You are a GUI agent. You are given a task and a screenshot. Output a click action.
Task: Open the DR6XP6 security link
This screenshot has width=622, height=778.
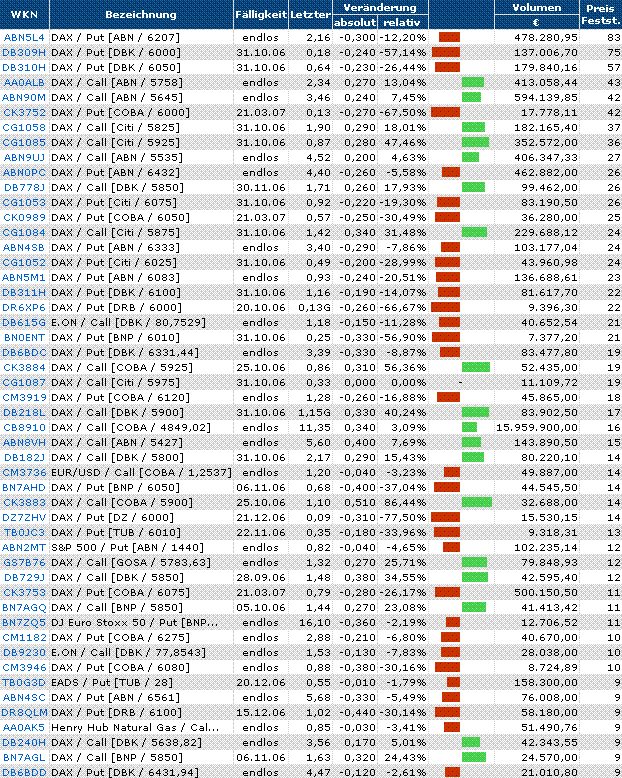tap(24, 308)
